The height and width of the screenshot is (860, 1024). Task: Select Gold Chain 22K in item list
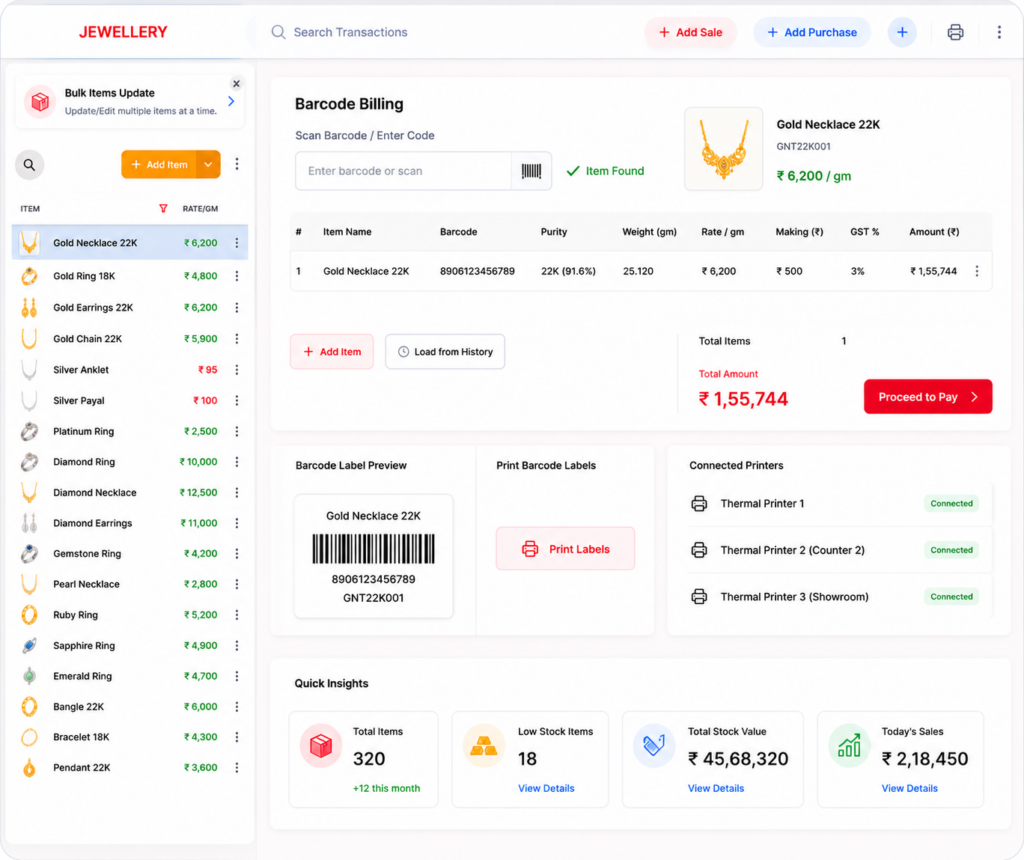click(x=130, y=338)
